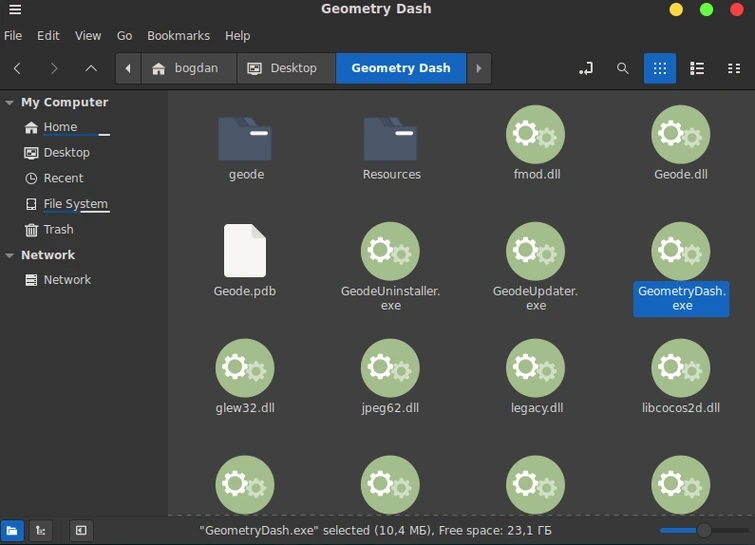Screen dimensions: 755x545
Task: Show places sidebar via status bar icon
Action: click(x=12, y=531)
